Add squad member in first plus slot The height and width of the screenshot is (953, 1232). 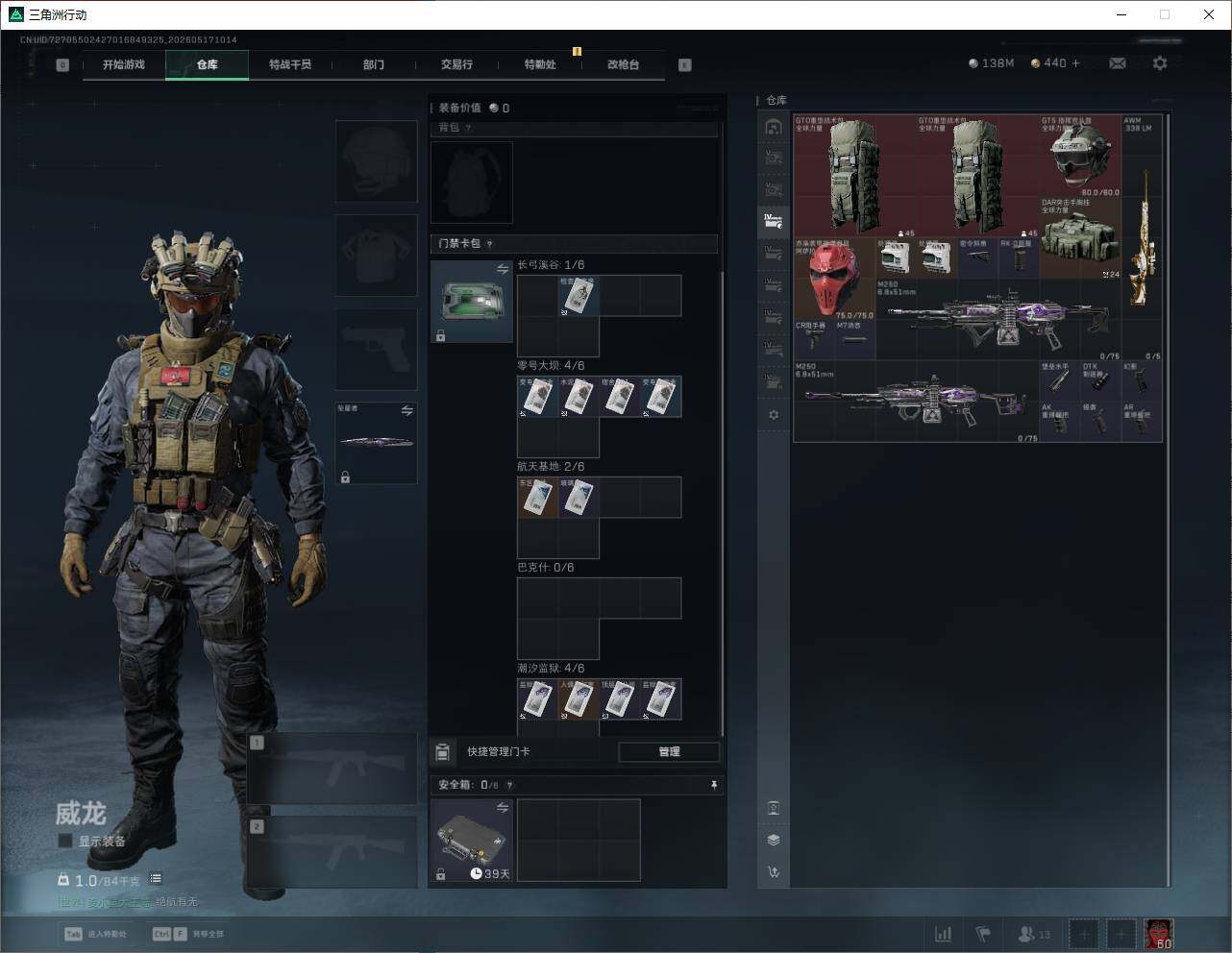tap(1083, 934)
